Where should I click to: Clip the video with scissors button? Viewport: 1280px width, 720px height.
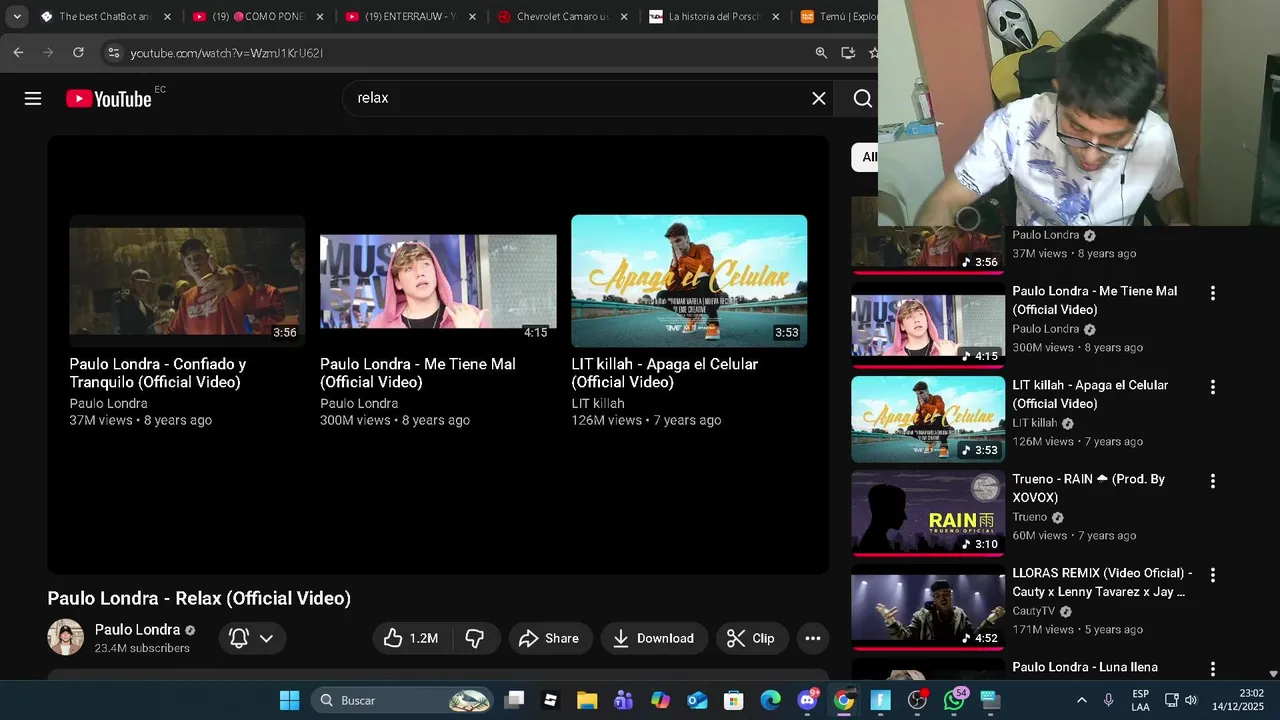pos(752,638)
